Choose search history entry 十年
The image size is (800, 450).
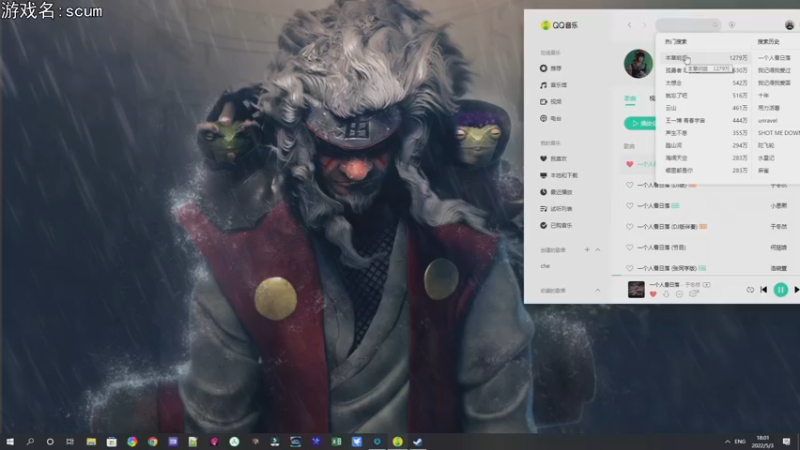pyautogui.click(x=763, y=96)
